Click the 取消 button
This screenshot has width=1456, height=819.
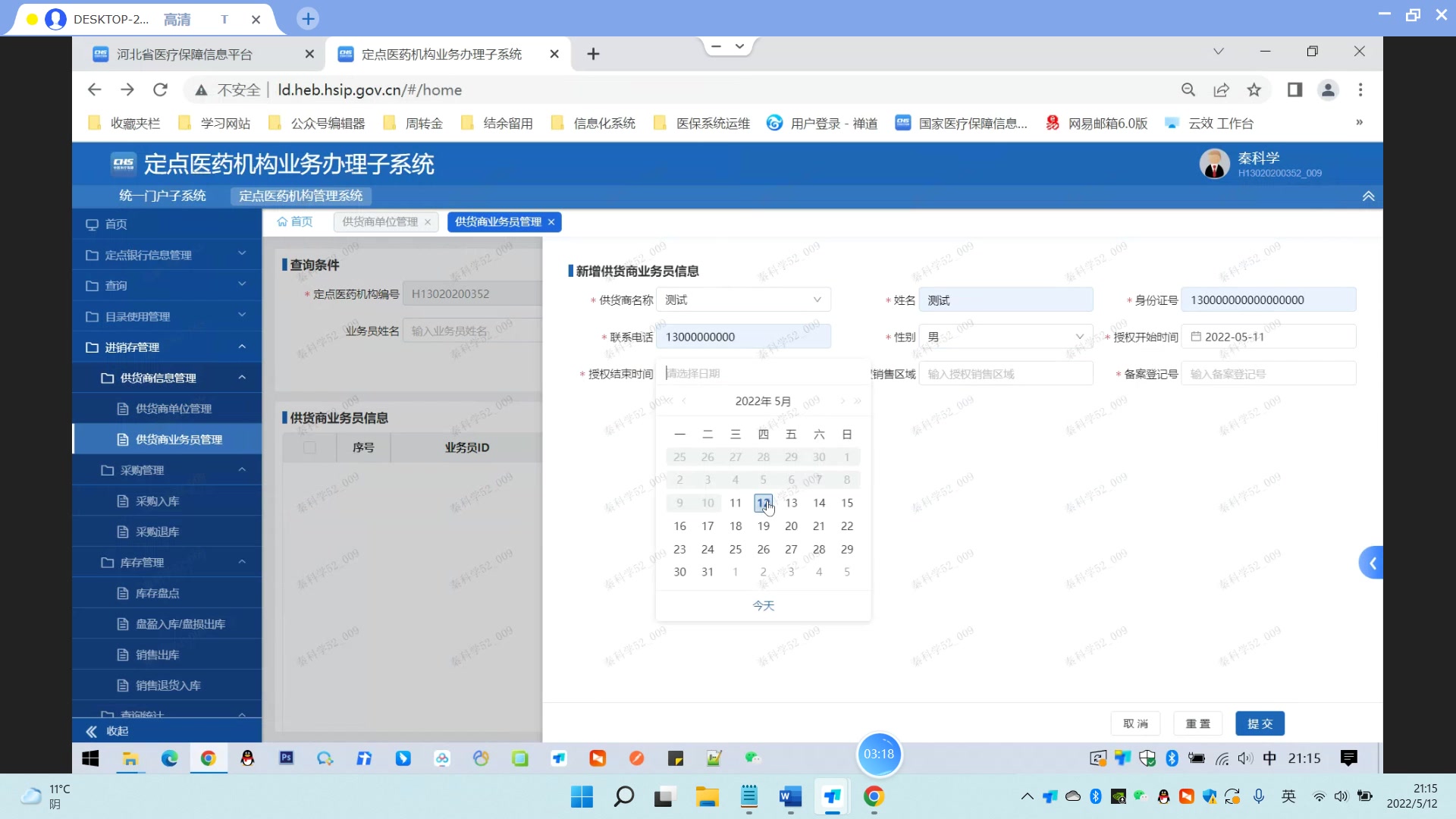[x=1135, y=724]
